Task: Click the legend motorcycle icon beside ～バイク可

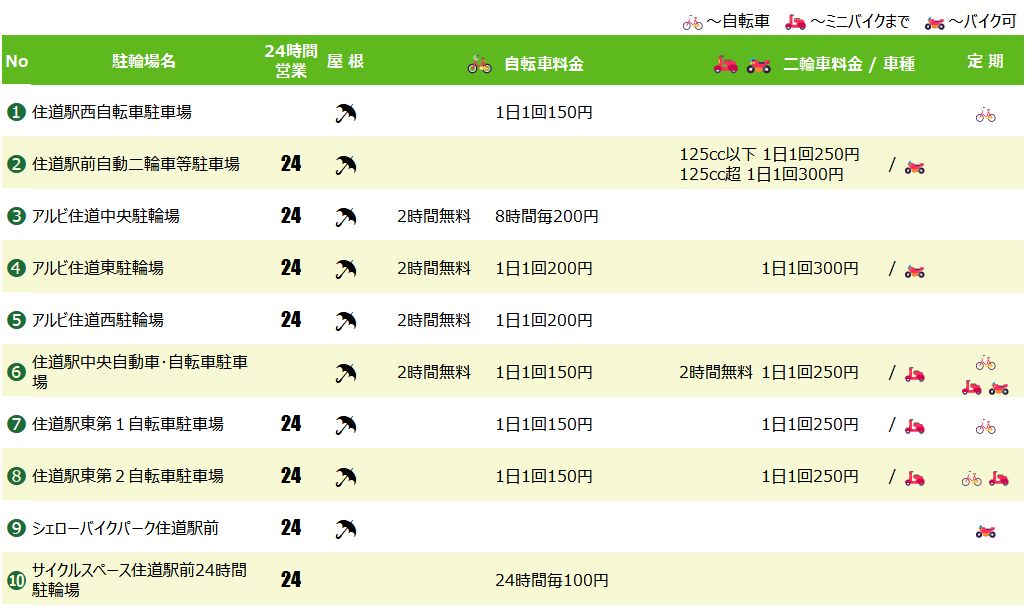Action: point(934,24)
